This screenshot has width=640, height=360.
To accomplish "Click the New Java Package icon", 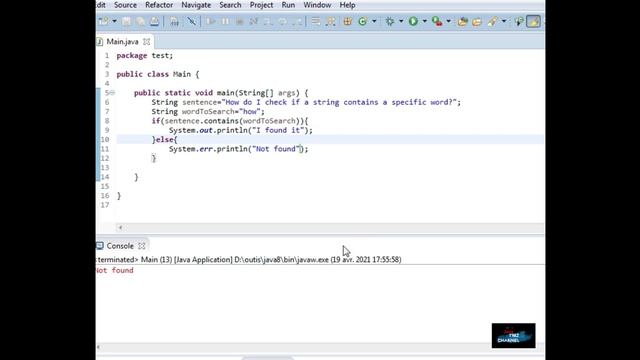I will coord(347,21).
